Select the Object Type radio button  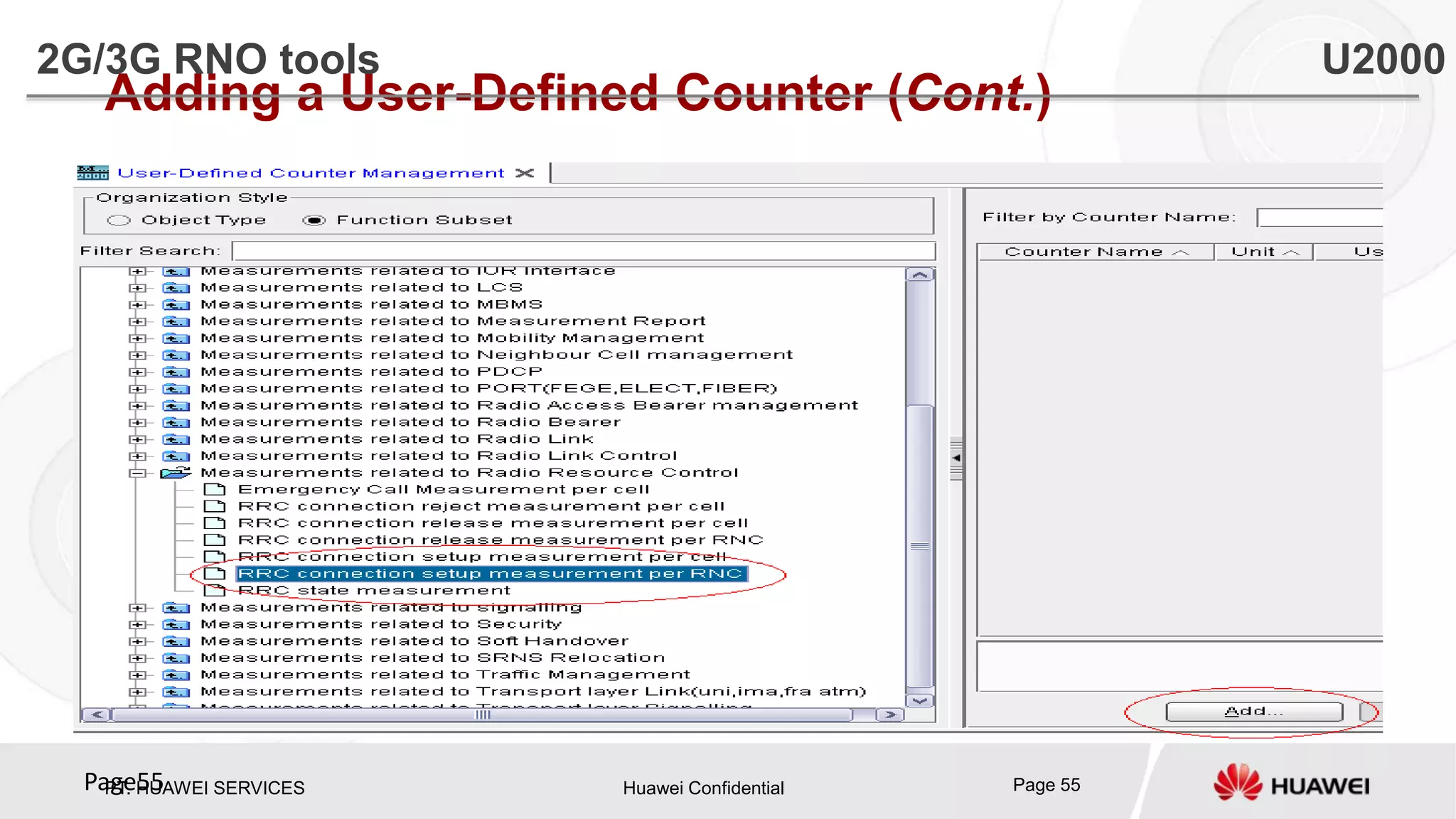(119, 220)
